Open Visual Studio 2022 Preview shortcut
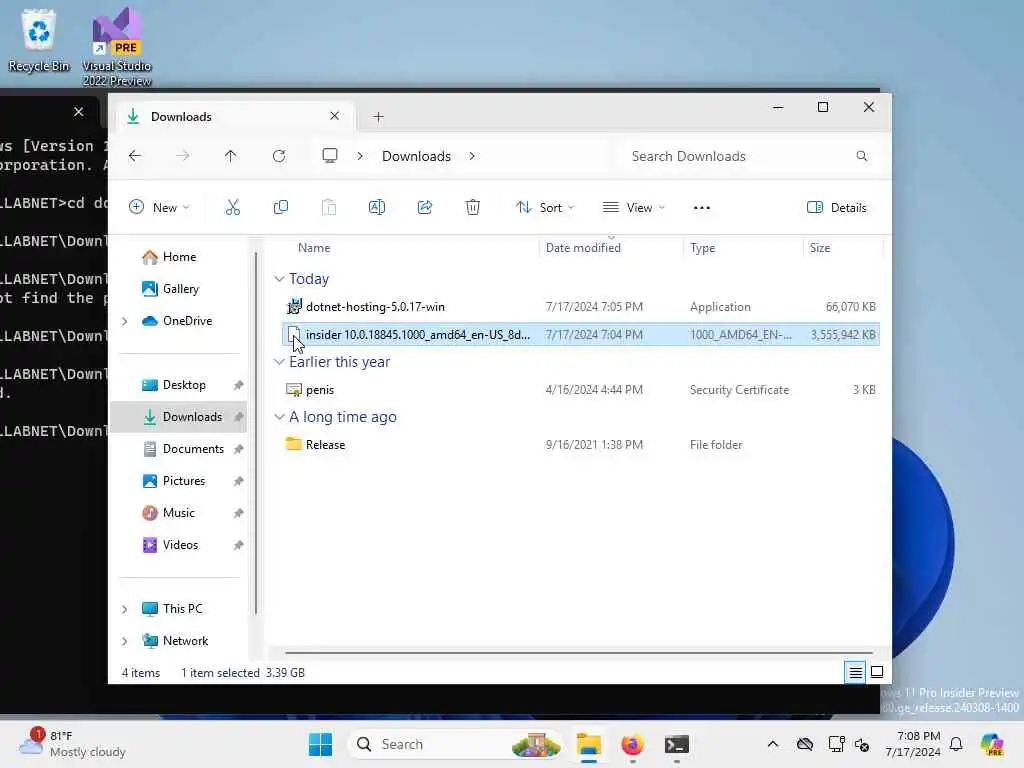1024x768 pixels. pos(117,47)
